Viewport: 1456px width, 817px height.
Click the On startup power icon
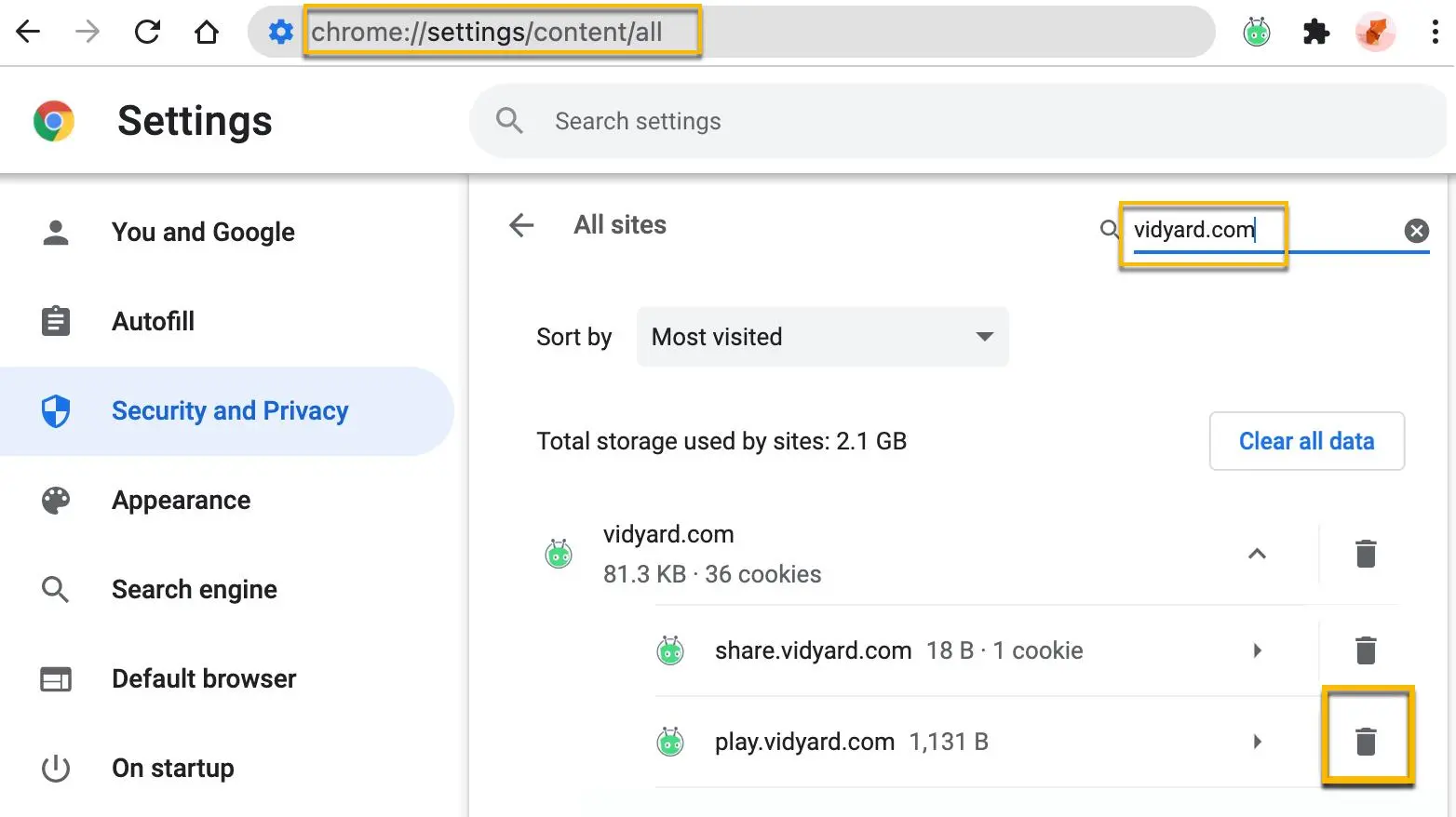coord(56,769)
